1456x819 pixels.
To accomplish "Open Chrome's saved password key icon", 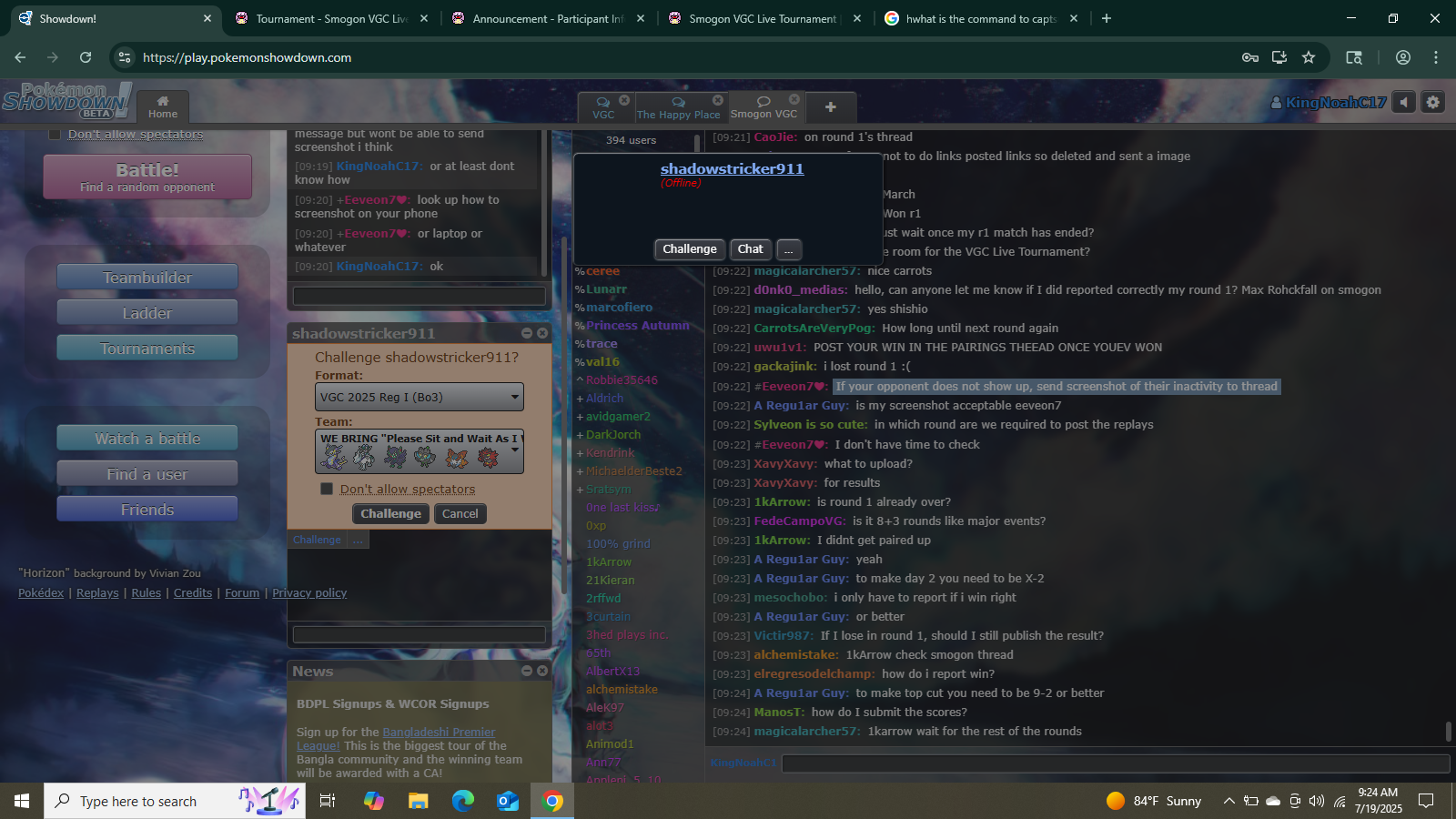I will tap(1250, 57).
